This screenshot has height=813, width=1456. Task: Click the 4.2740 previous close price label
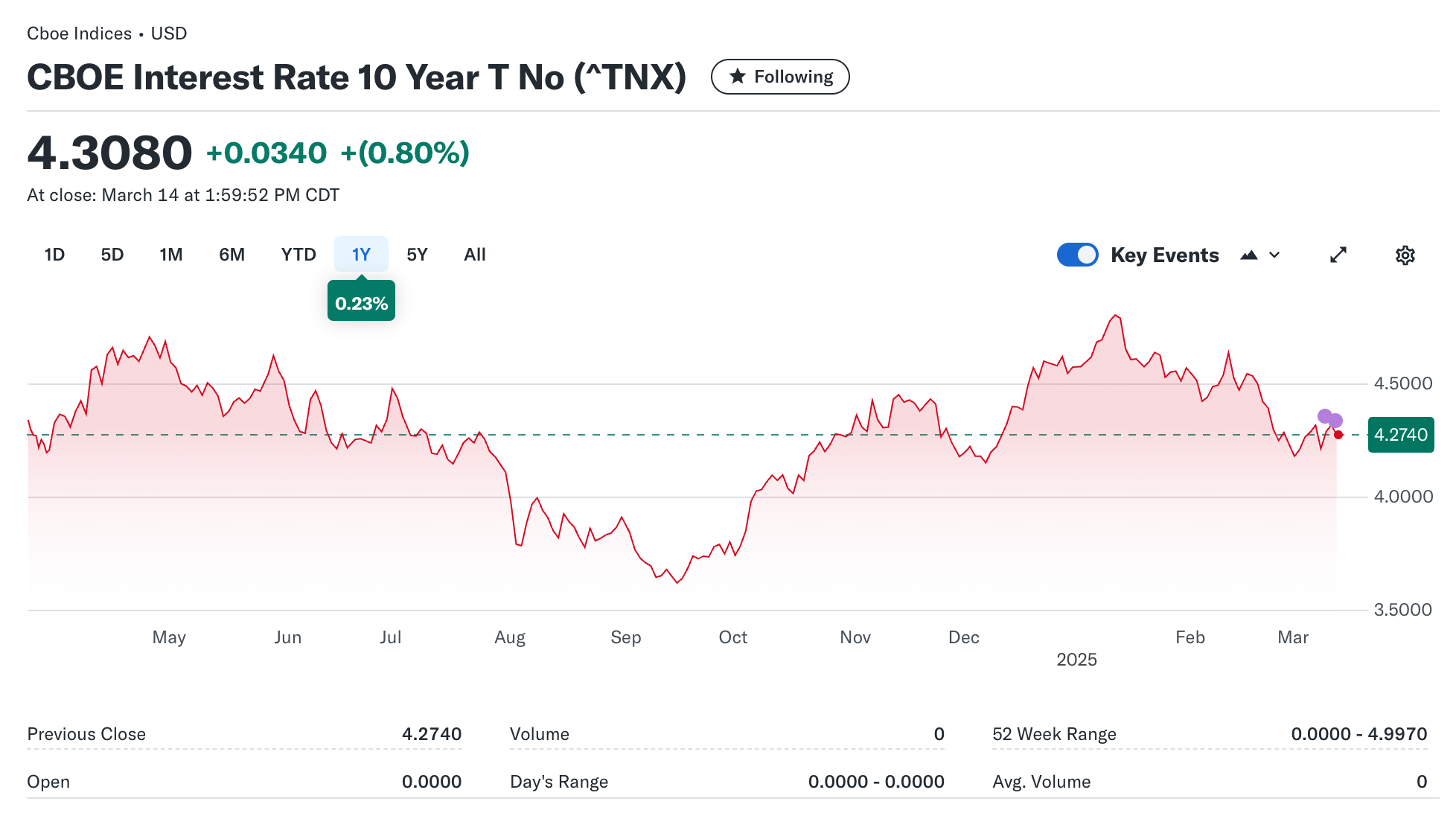[x=1400, y=435]
